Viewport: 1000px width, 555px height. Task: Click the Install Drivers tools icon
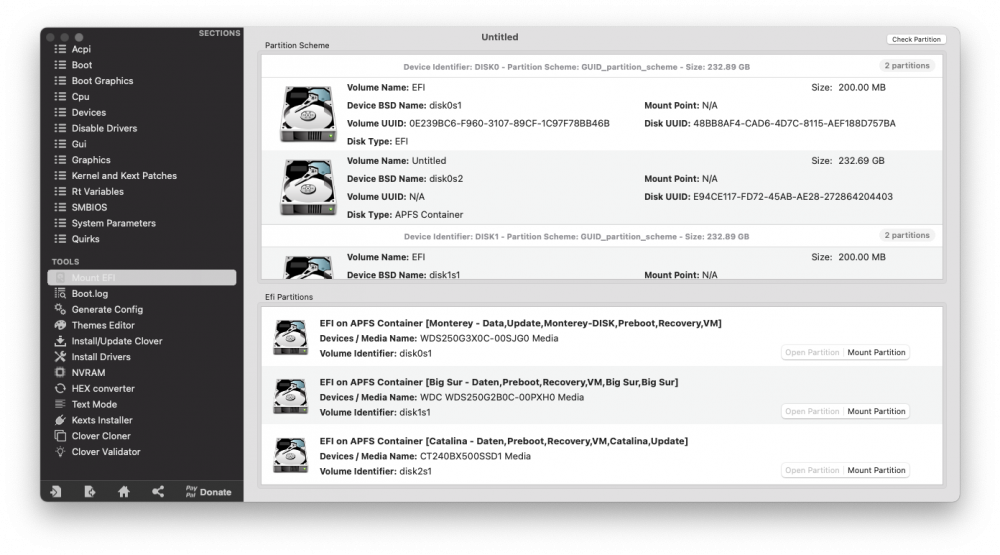click(x=60, y=357)
